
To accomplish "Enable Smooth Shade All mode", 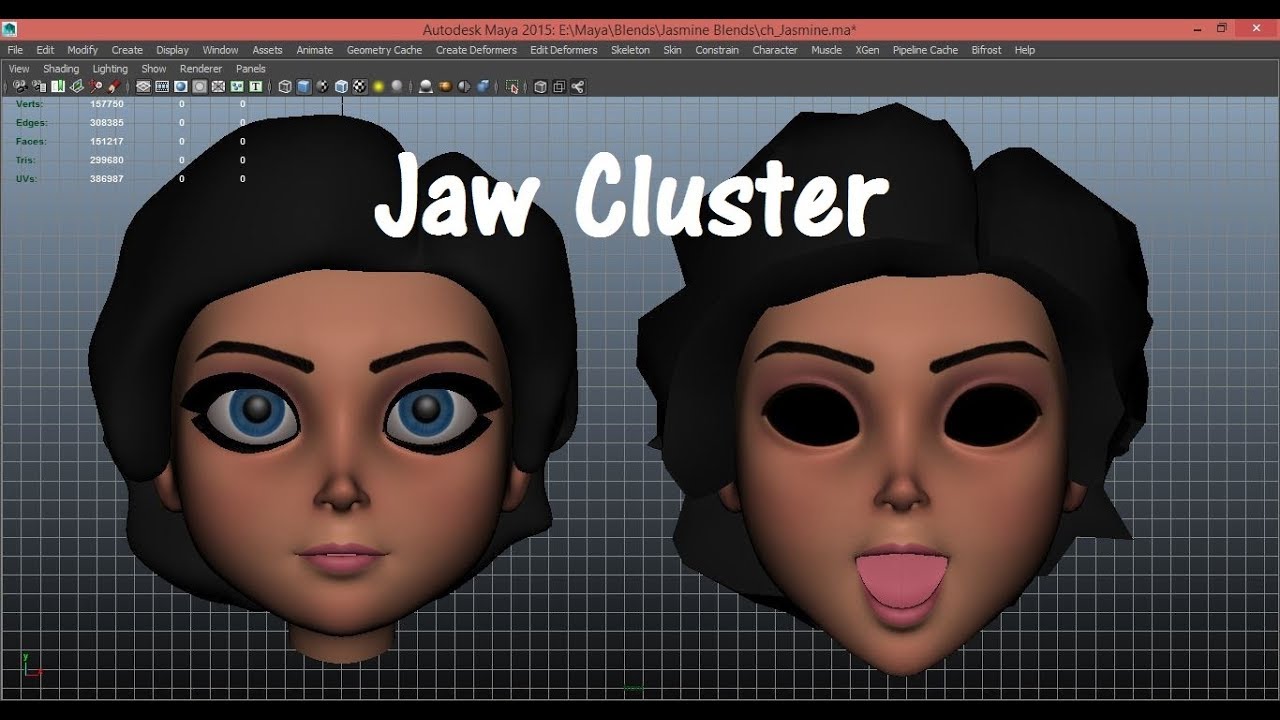I will click(x=304, y=87).
